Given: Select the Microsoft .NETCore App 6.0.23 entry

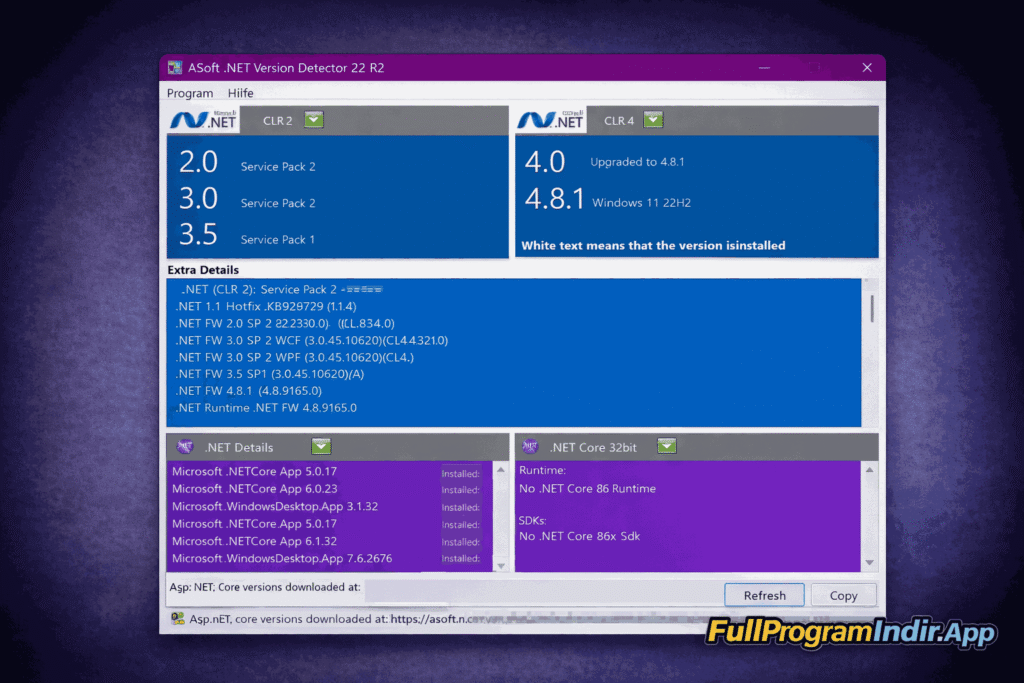Looking at the screenshot, I should (x=255, y=489).
